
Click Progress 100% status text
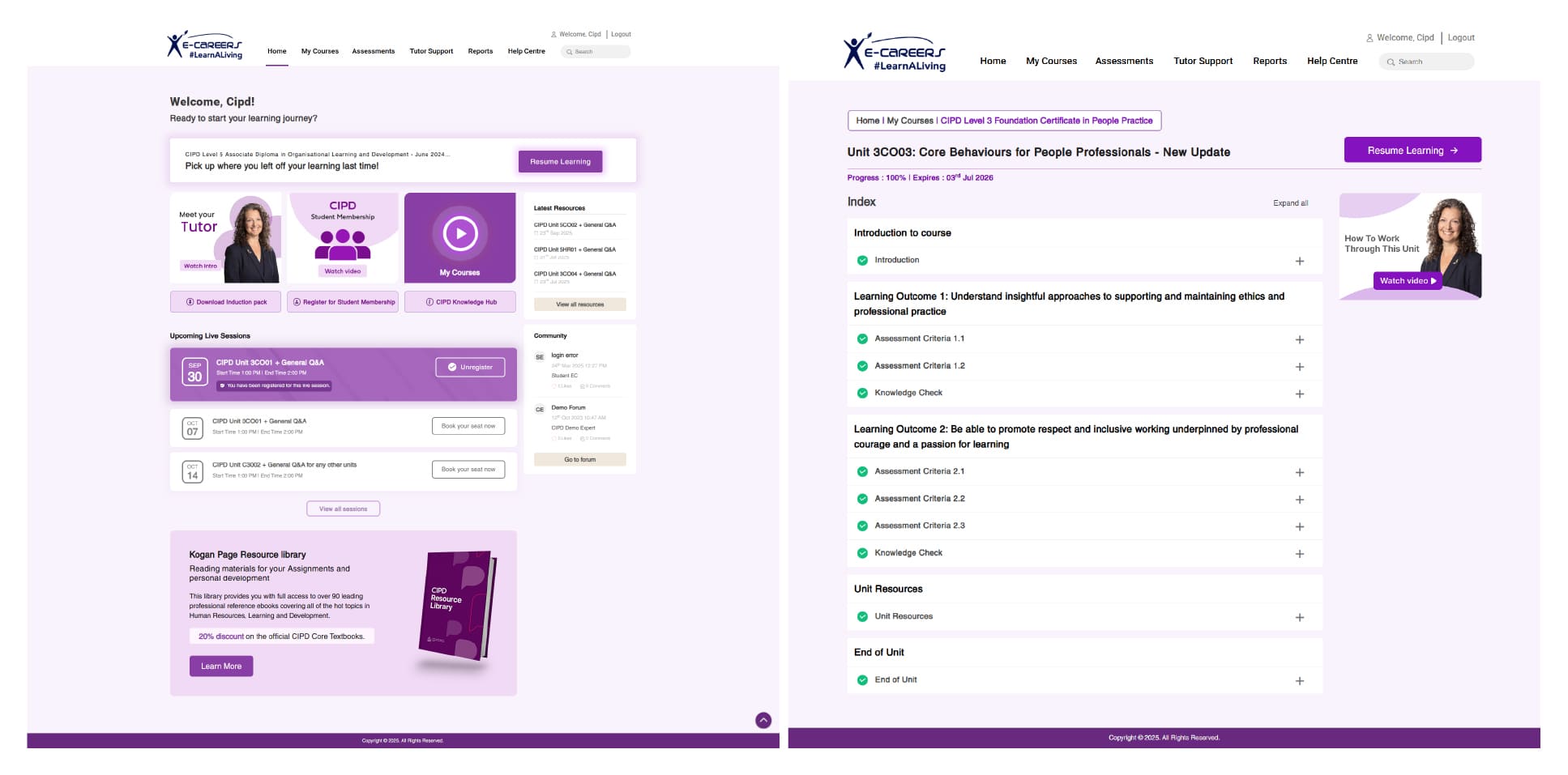pyautogui.click(x=876, y=177)
